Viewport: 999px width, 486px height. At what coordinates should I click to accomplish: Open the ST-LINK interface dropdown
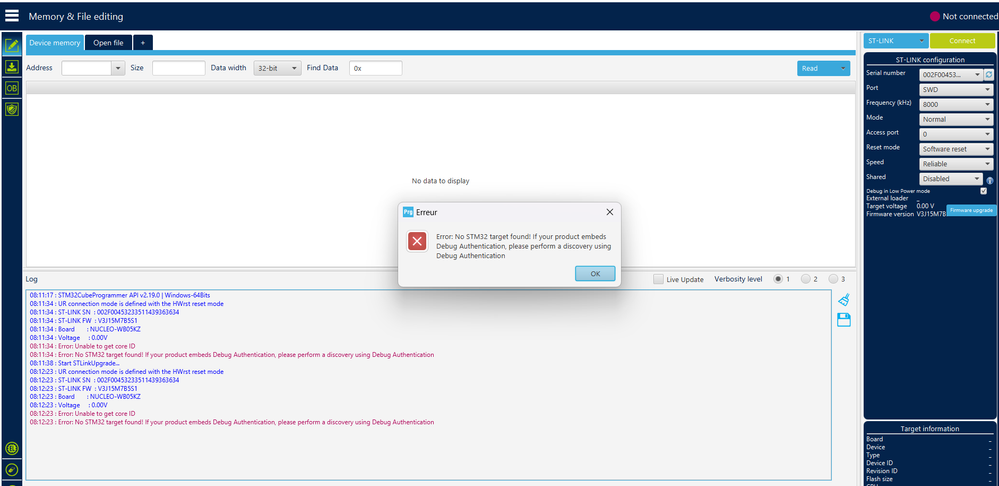tap(895, 41)
